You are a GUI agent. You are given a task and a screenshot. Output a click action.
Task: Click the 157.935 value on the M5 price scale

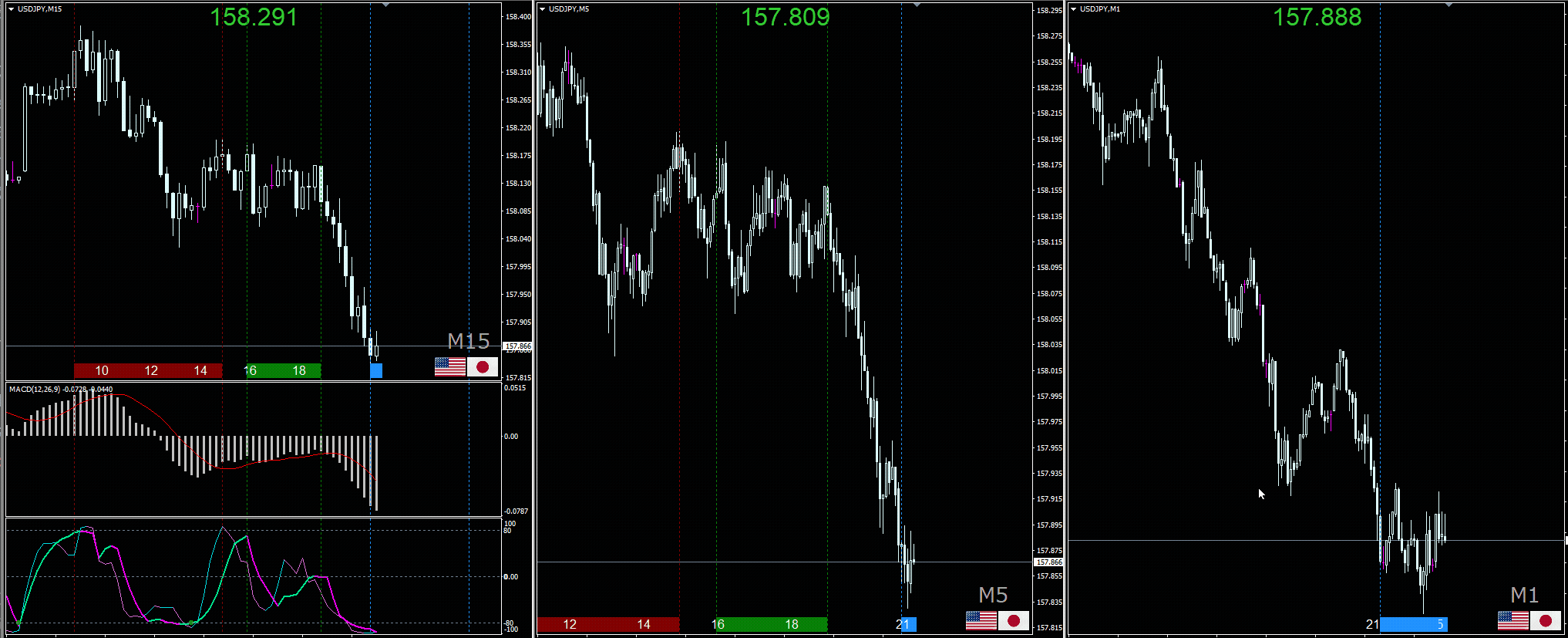(x=1049, y=474)
